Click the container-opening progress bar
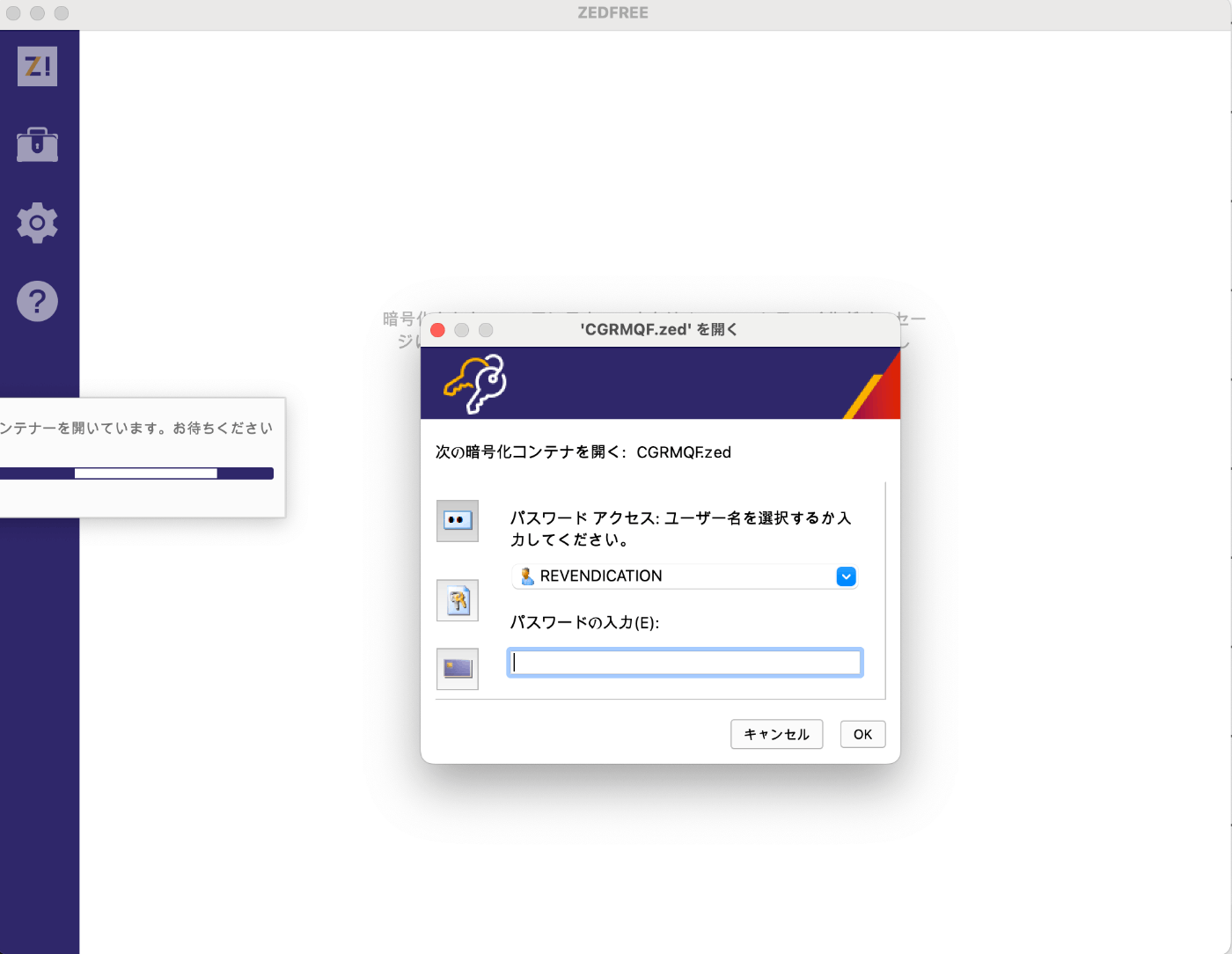Image resolution: width=1232 pixels, height=954 pixels. click(136, 473)
